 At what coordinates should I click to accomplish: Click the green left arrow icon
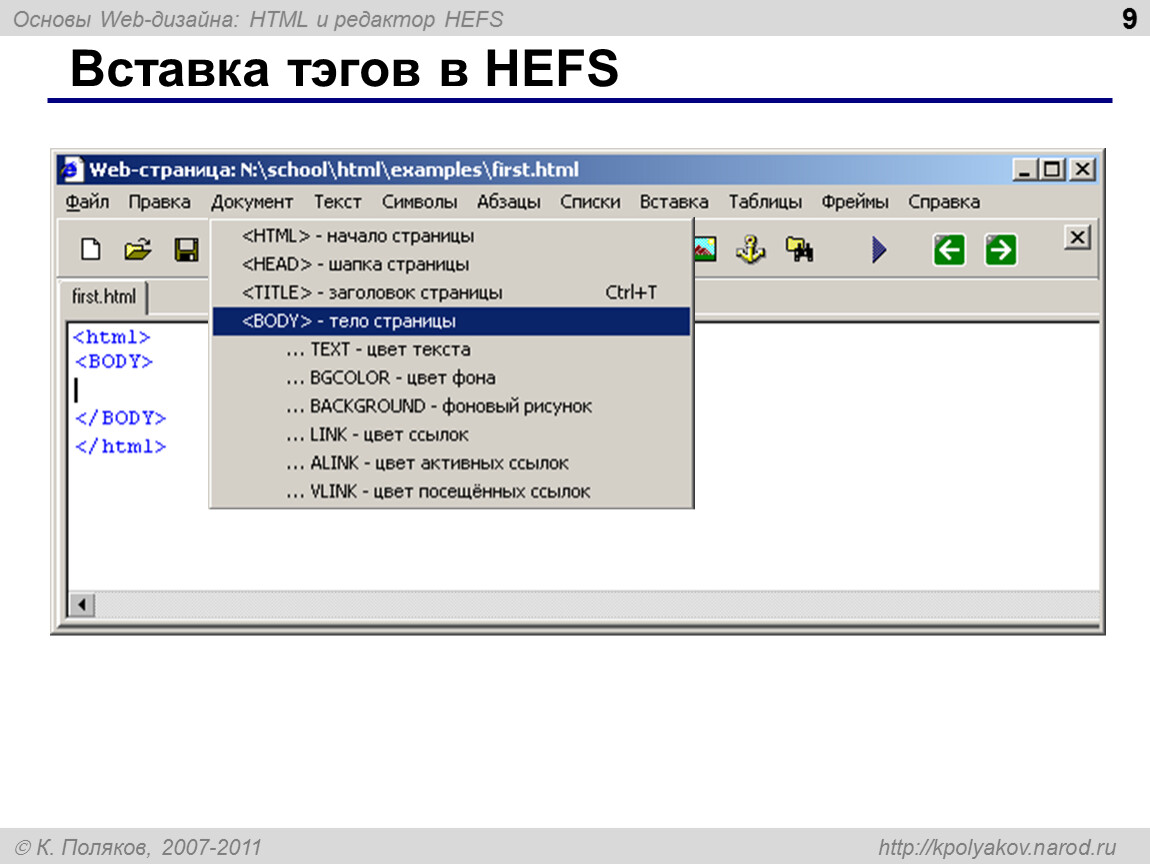[x=949, y=250]
